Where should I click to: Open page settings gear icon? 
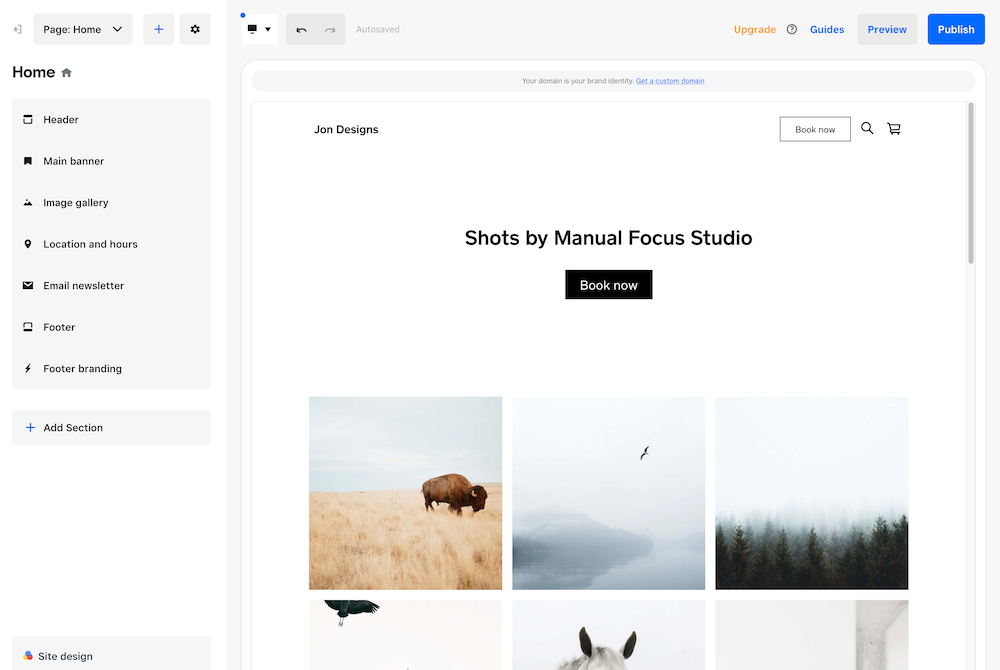tap(195, 29)
